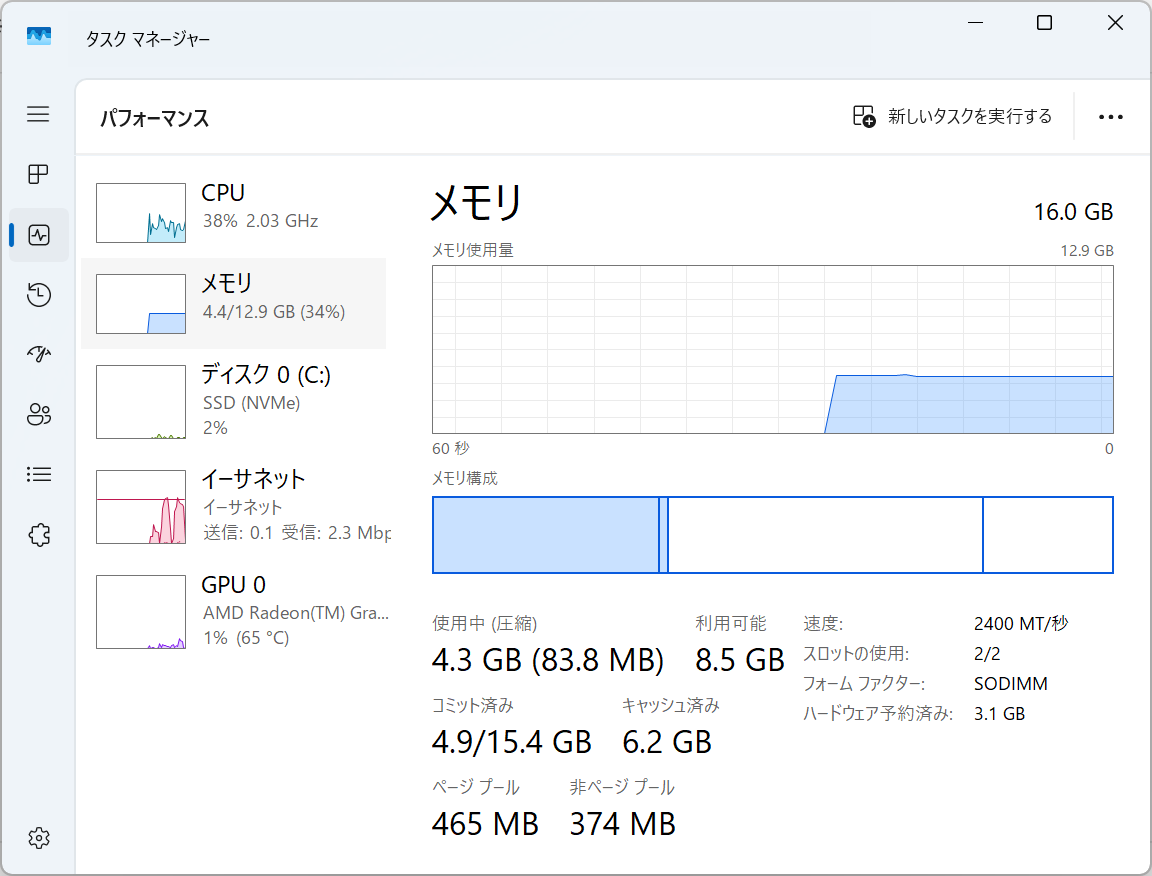The height and width of the screenshot is (876, 1152).
Task: Select the Performance page icon
Action: pos(39,235)
